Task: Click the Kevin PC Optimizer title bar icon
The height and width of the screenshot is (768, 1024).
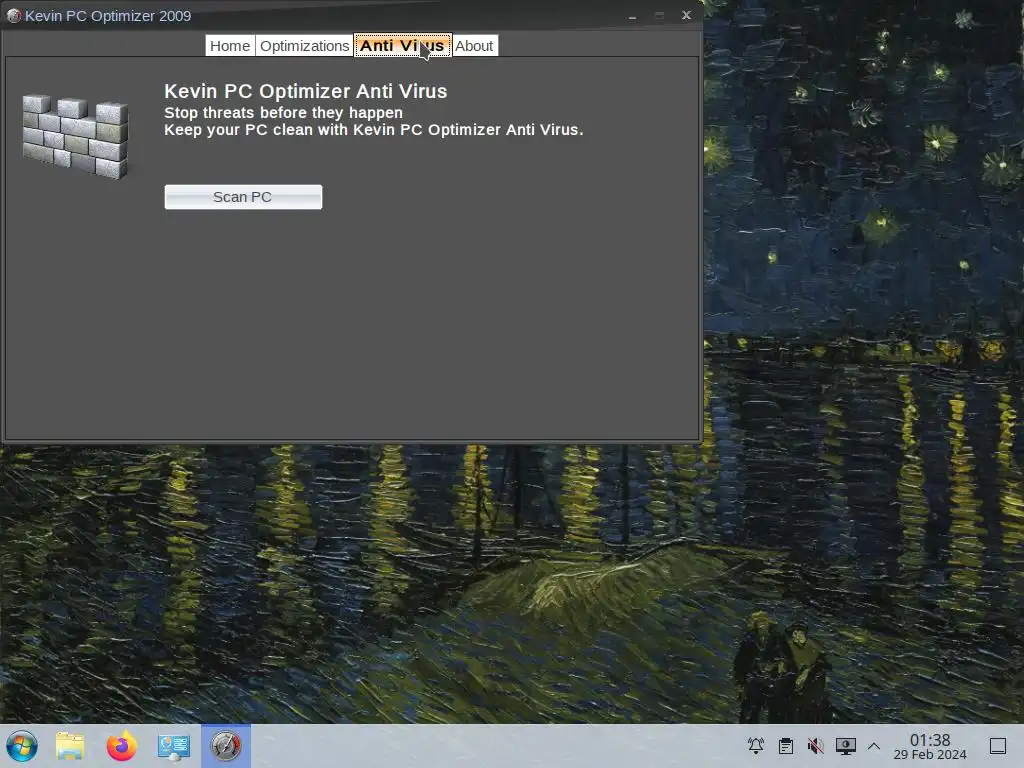Action: (14, 16)
